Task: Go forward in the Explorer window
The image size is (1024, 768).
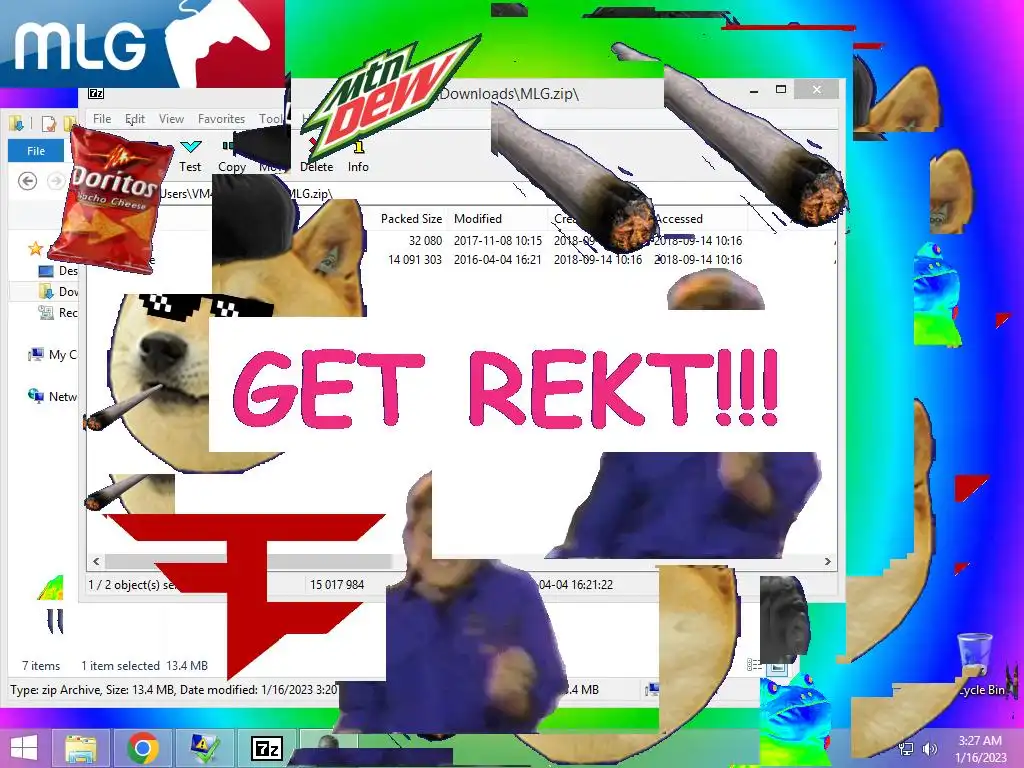Action: click(x=56, y=181)
